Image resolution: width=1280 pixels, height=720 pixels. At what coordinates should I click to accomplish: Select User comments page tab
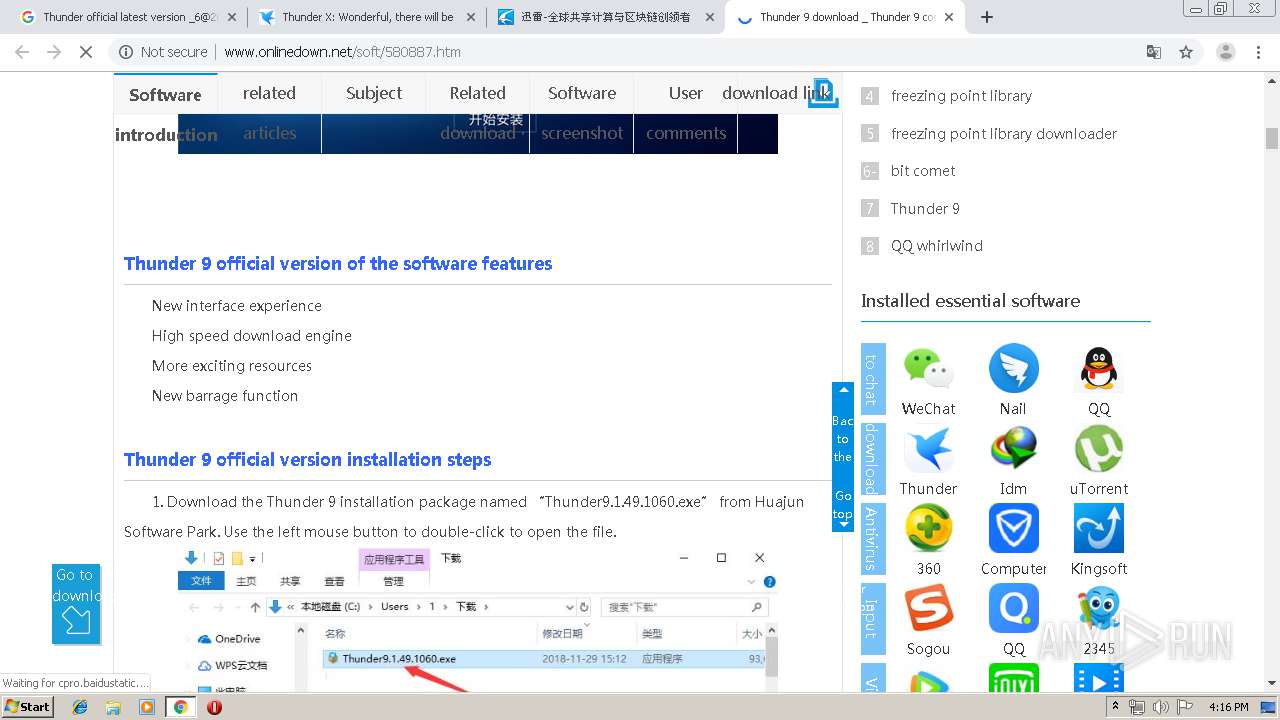[x=686, y=113]
